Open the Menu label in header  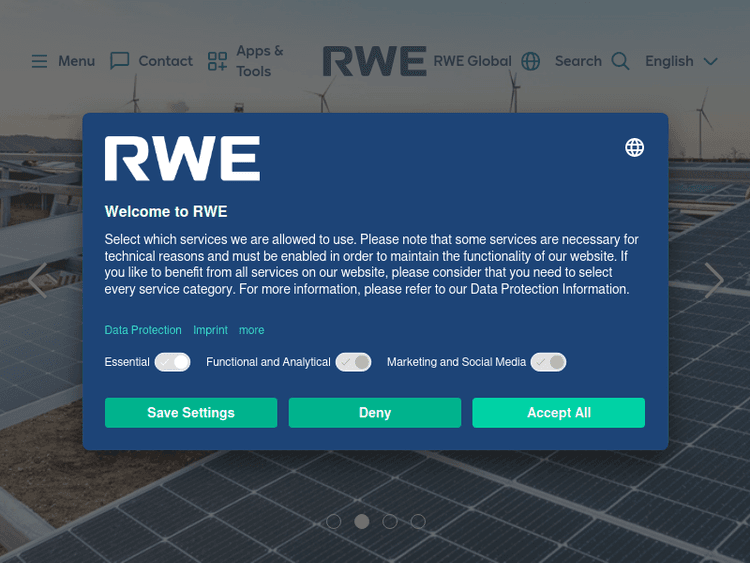click(x=77, y=61)
